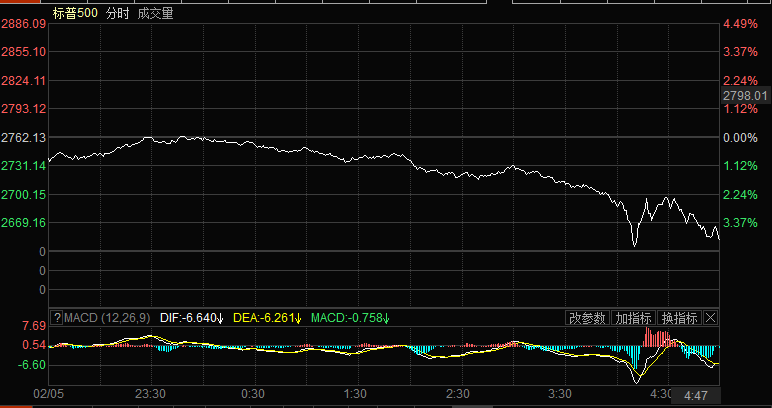Click the red 2.24% percentage label
Image resolution: width=772 pixels, height=408 pixels.
point(740,80)
